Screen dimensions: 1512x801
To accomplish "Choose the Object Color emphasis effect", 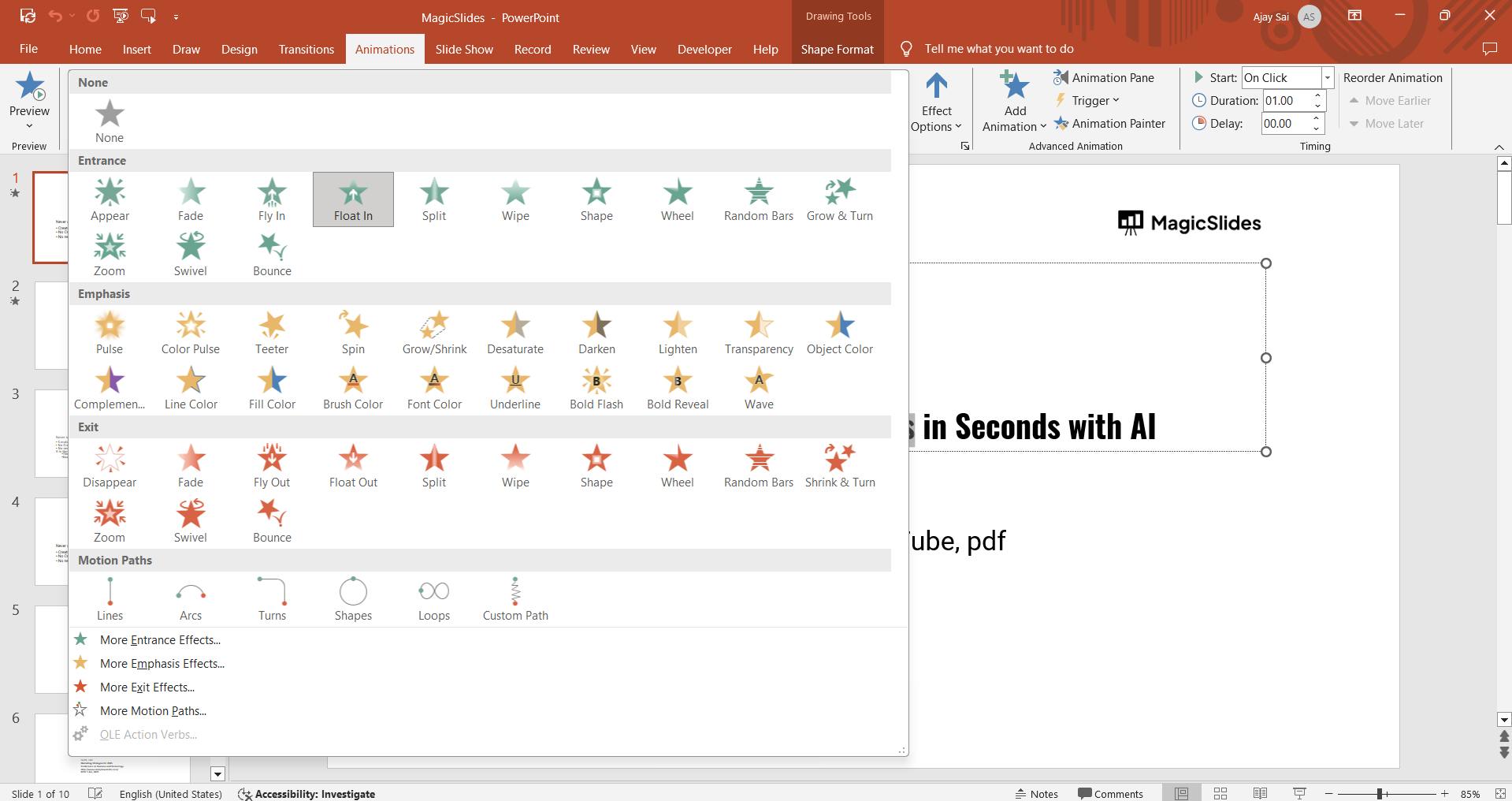I will tap(840, 333).
